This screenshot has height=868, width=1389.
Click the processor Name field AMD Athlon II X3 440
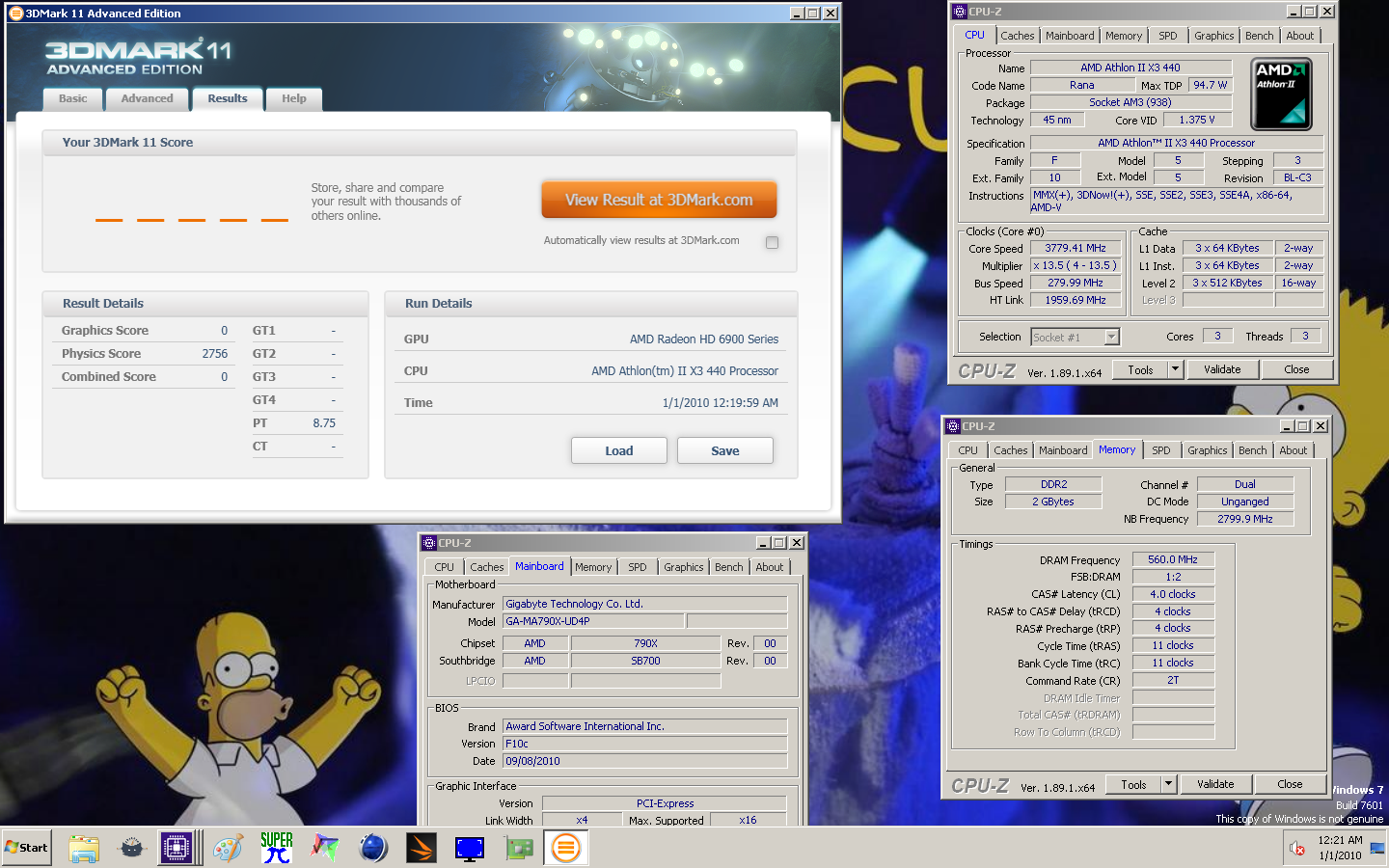coord(1130,68)
